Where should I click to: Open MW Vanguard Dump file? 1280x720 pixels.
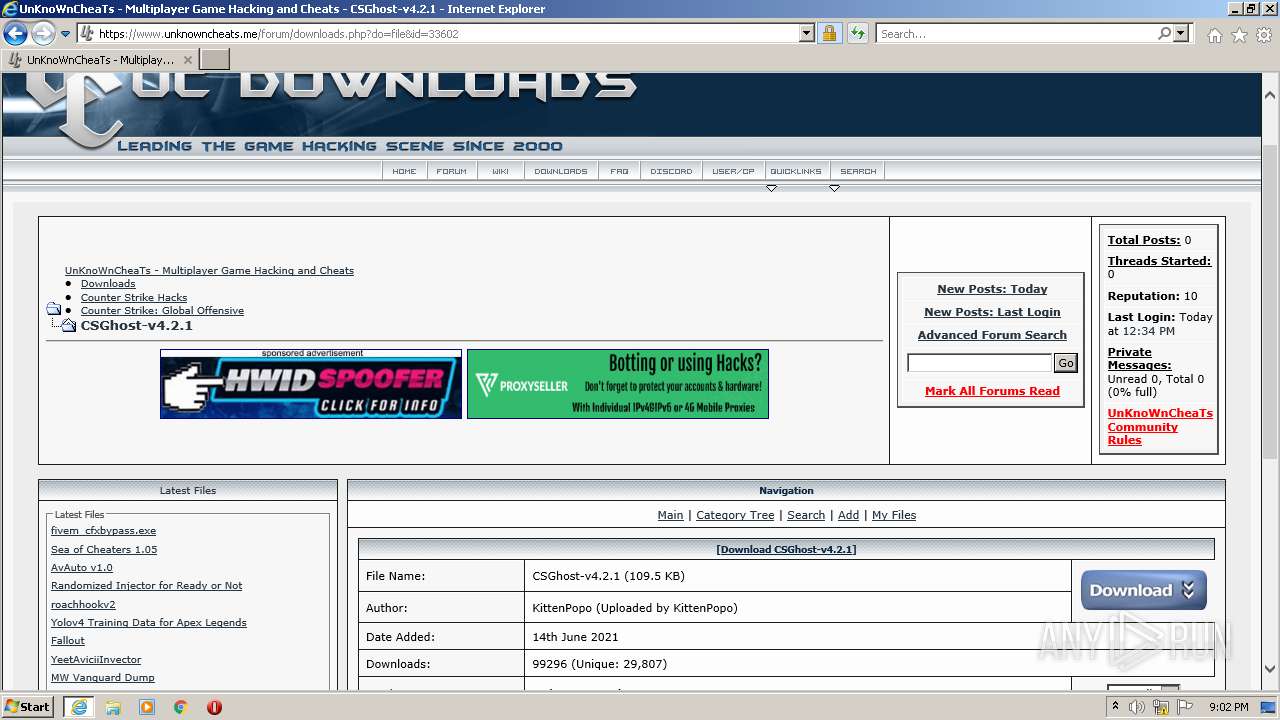pyautogui.click(x=102, y=678)
